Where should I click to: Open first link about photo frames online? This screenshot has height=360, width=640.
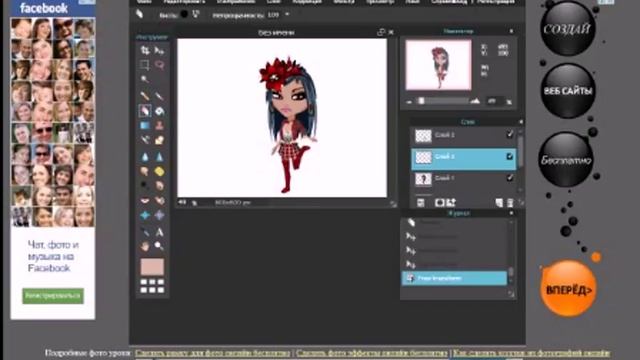click(x=212, y=353)
